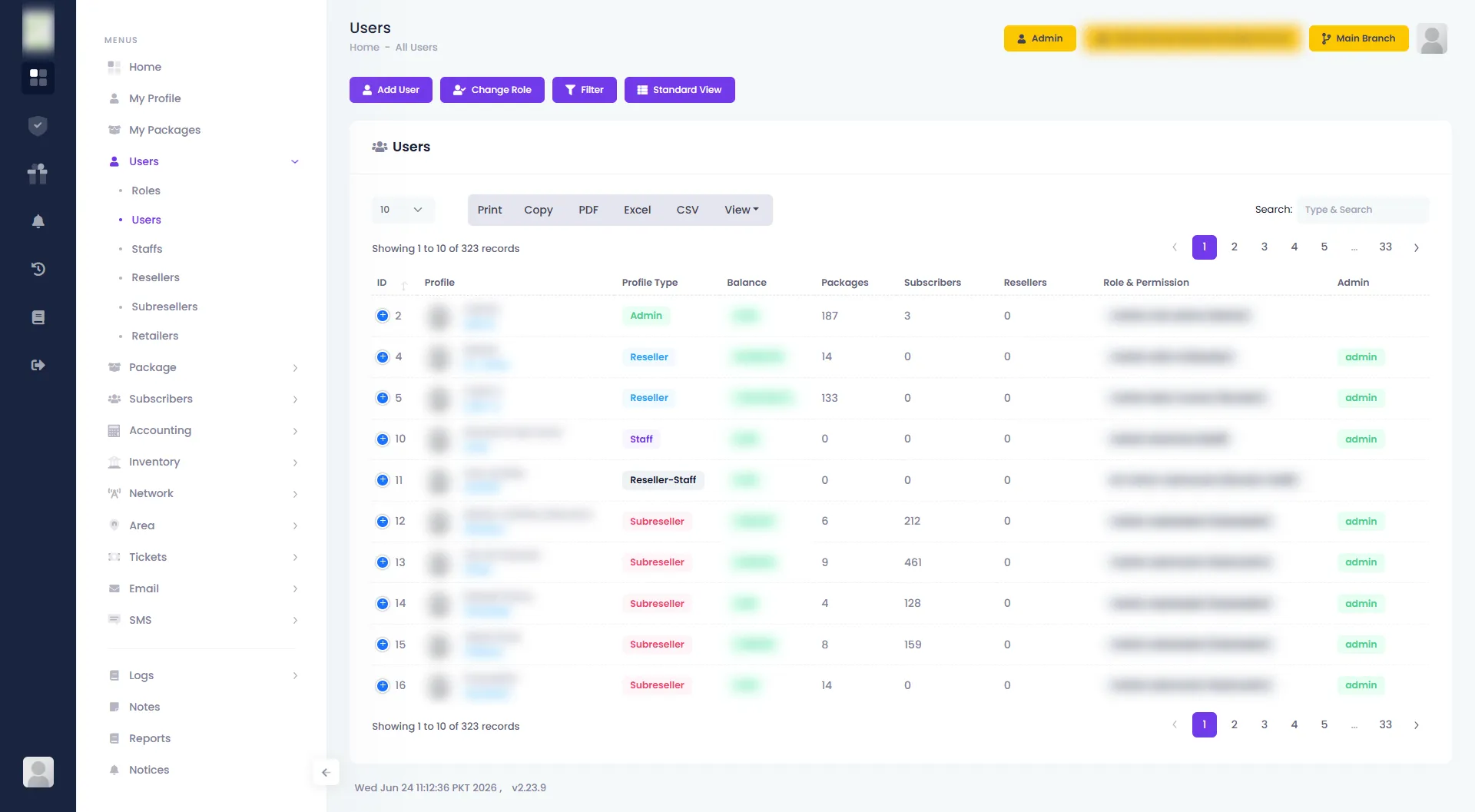Expand the Network menu in sidebar
The width and height of the screenshot is (1475, 812).
click(x=295, y=494)
